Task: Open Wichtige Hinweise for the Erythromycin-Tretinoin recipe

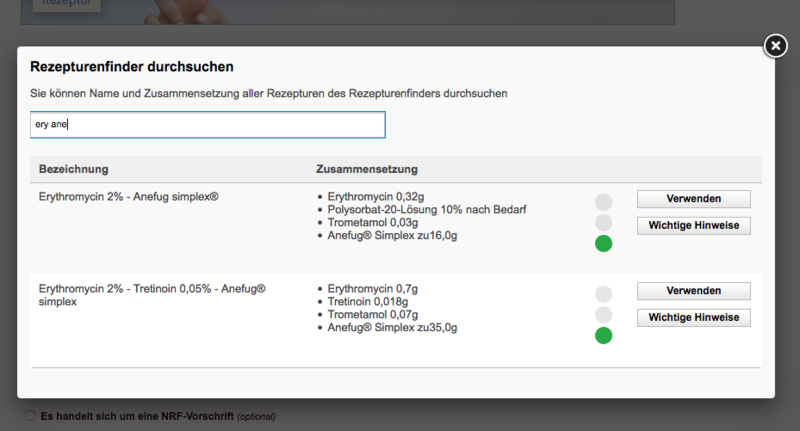Action: click(693, 317)
